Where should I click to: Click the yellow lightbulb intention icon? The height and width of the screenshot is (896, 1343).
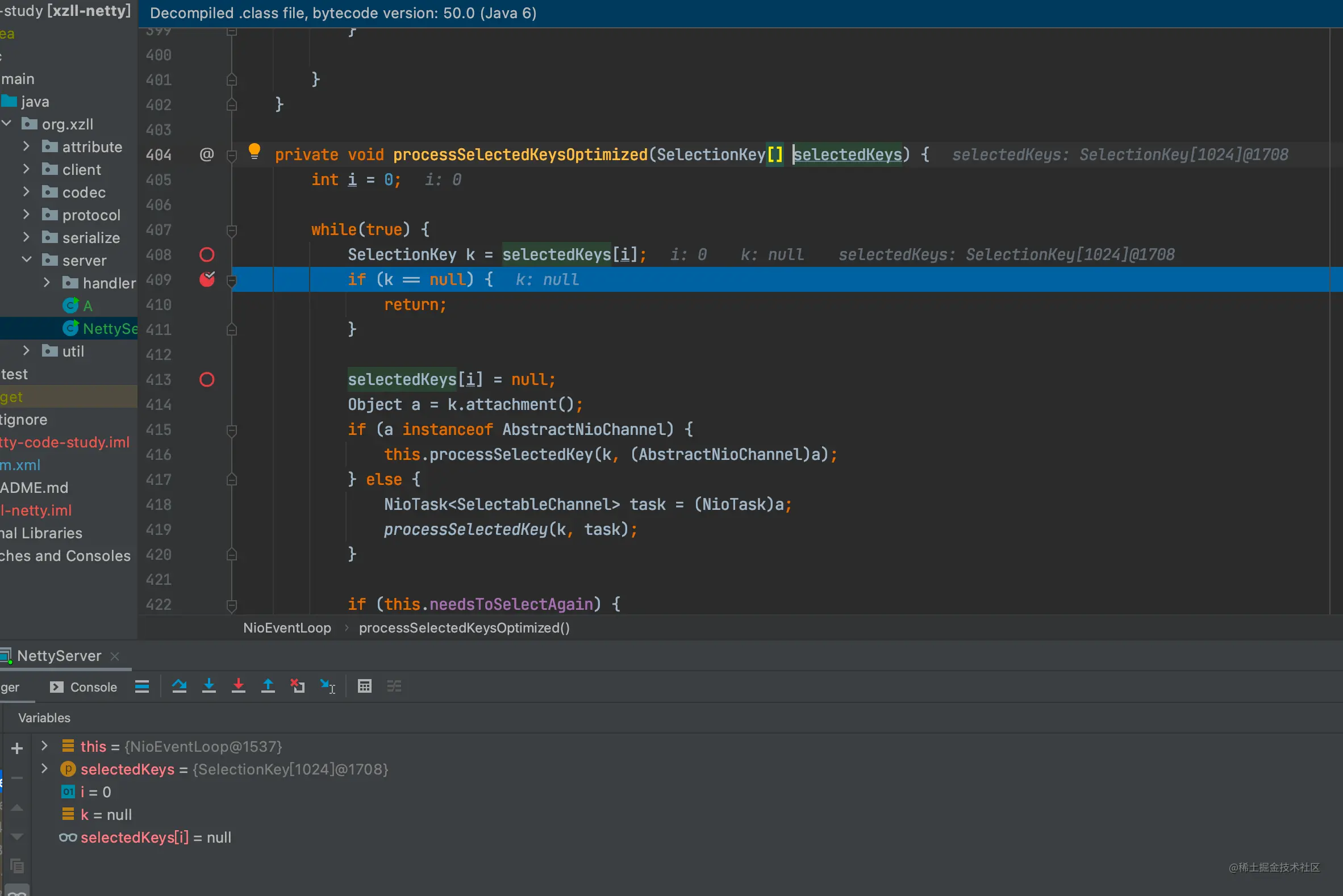[x=255, y=152]
